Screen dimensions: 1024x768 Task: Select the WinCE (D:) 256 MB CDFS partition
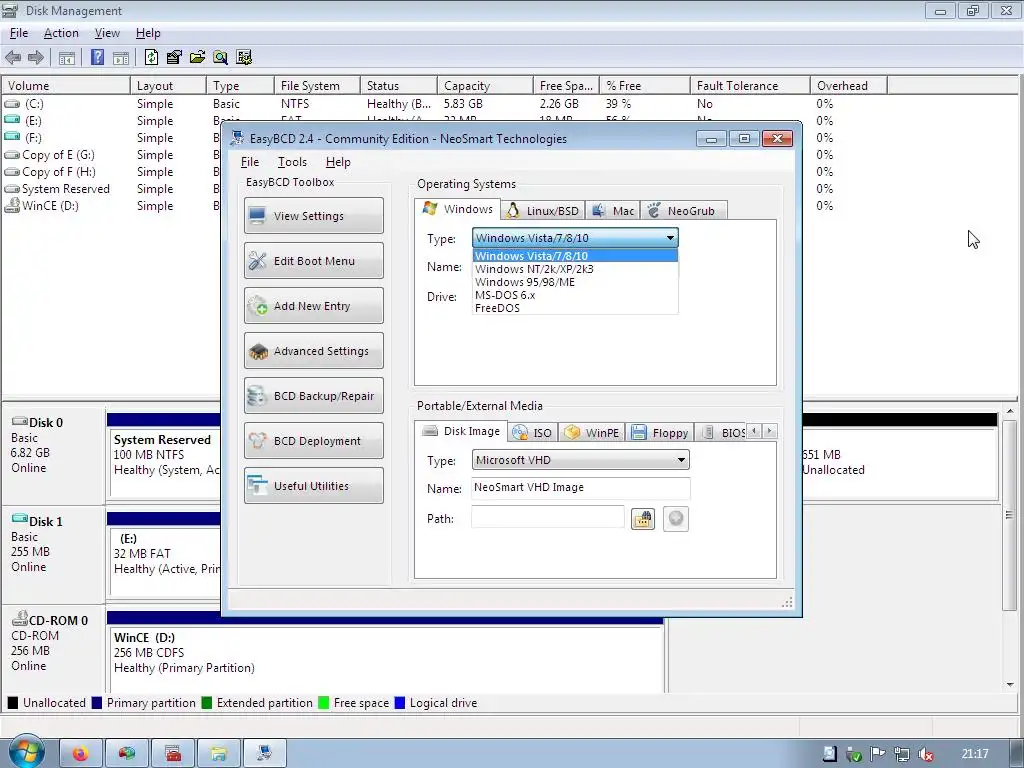(x=387, y=658)
